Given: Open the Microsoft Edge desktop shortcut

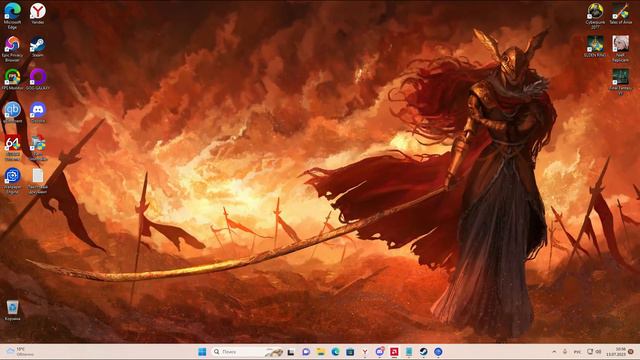Looking at the screenshot, I should (12, 16).
